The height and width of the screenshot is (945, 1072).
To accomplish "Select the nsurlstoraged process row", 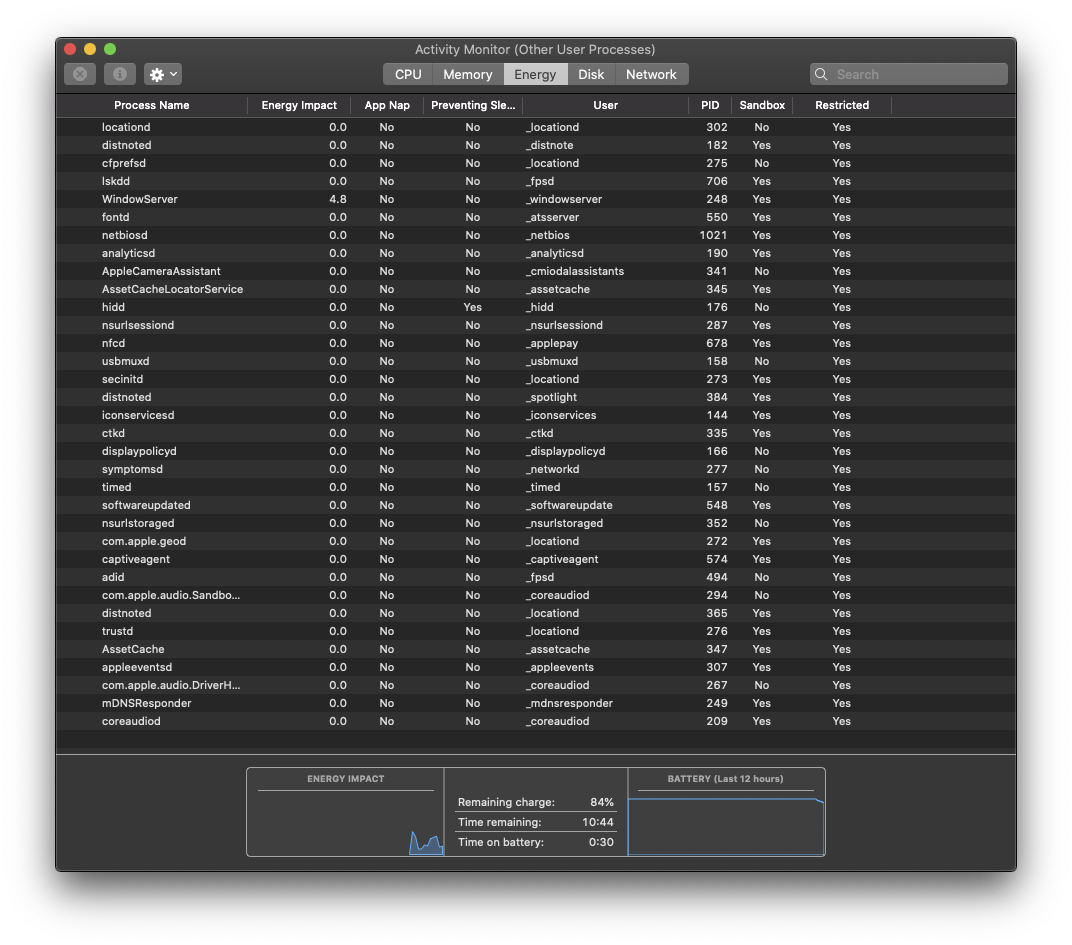I will tap(536, 523).
